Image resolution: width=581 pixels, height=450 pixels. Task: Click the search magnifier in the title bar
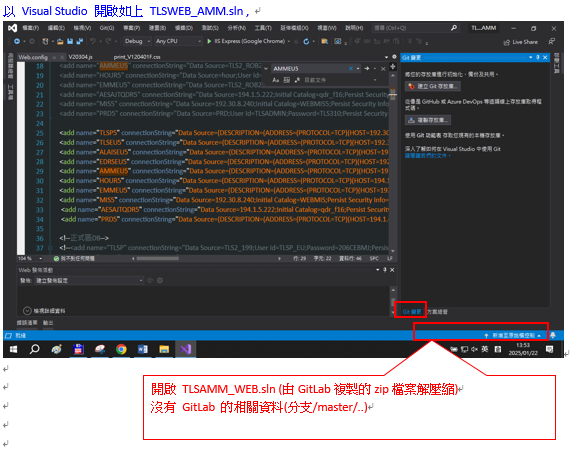tap(454, 28)
